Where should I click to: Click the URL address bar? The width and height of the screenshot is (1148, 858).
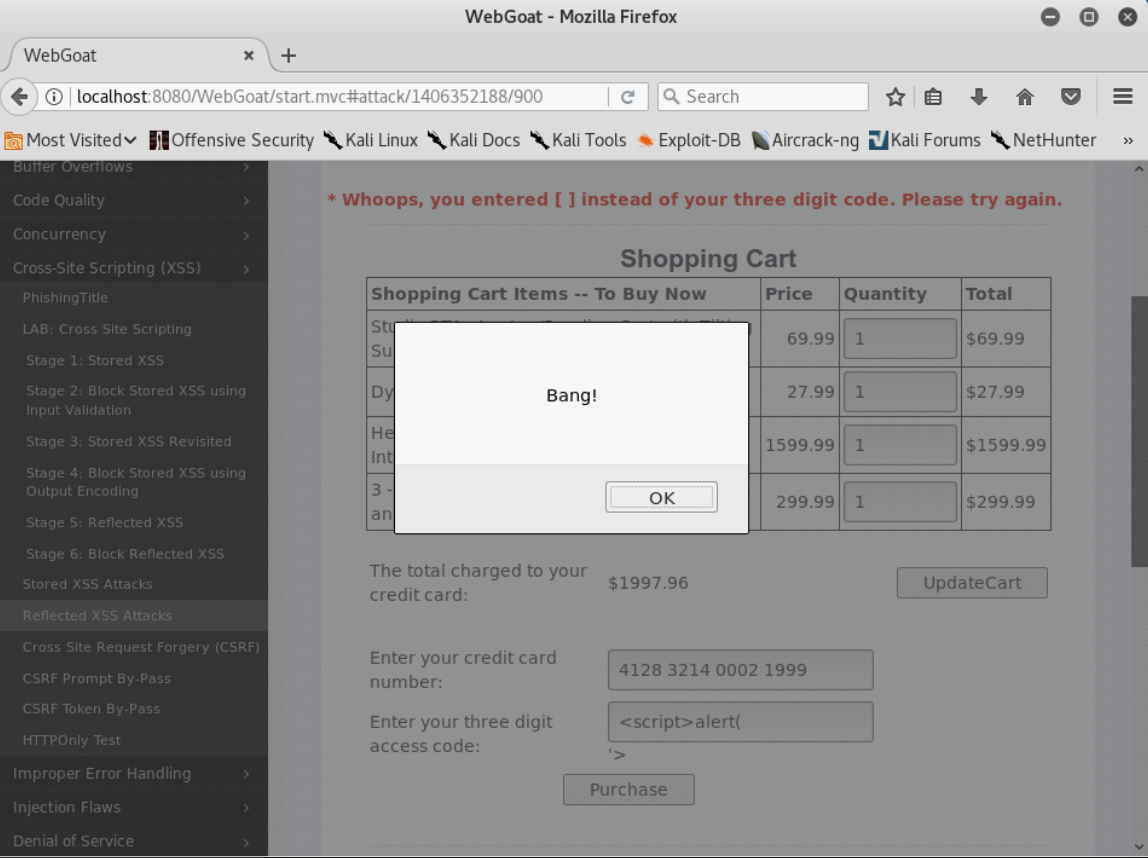click(337, 97)
